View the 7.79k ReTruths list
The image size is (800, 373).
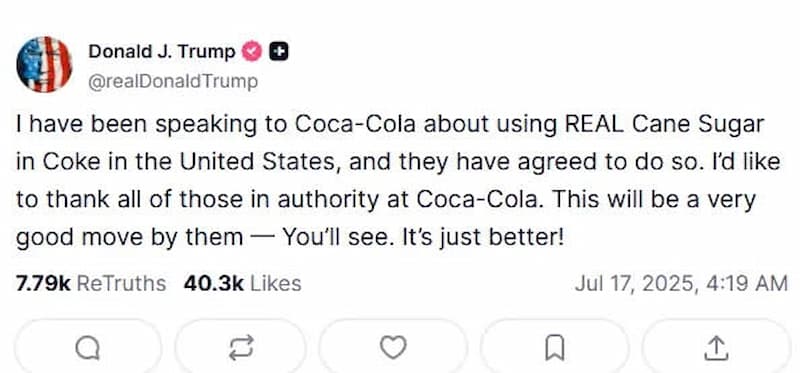[91, 283]
